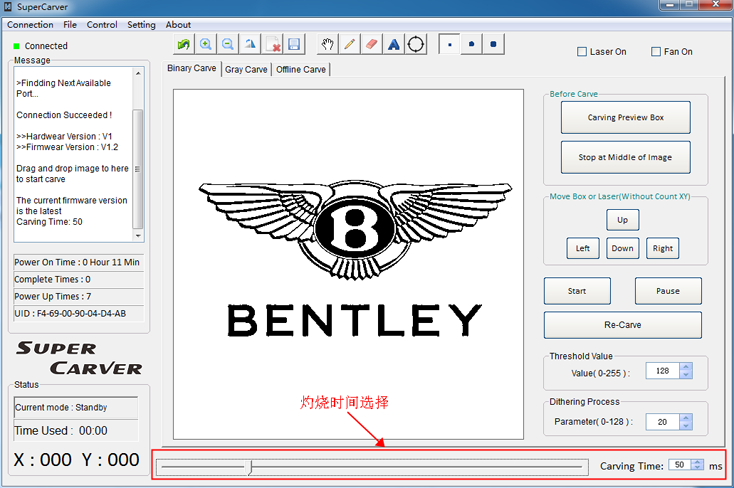Screen dimensions: 734x488
Task: Click the Carving Preview Box button
Action: (x=625, y=118)
